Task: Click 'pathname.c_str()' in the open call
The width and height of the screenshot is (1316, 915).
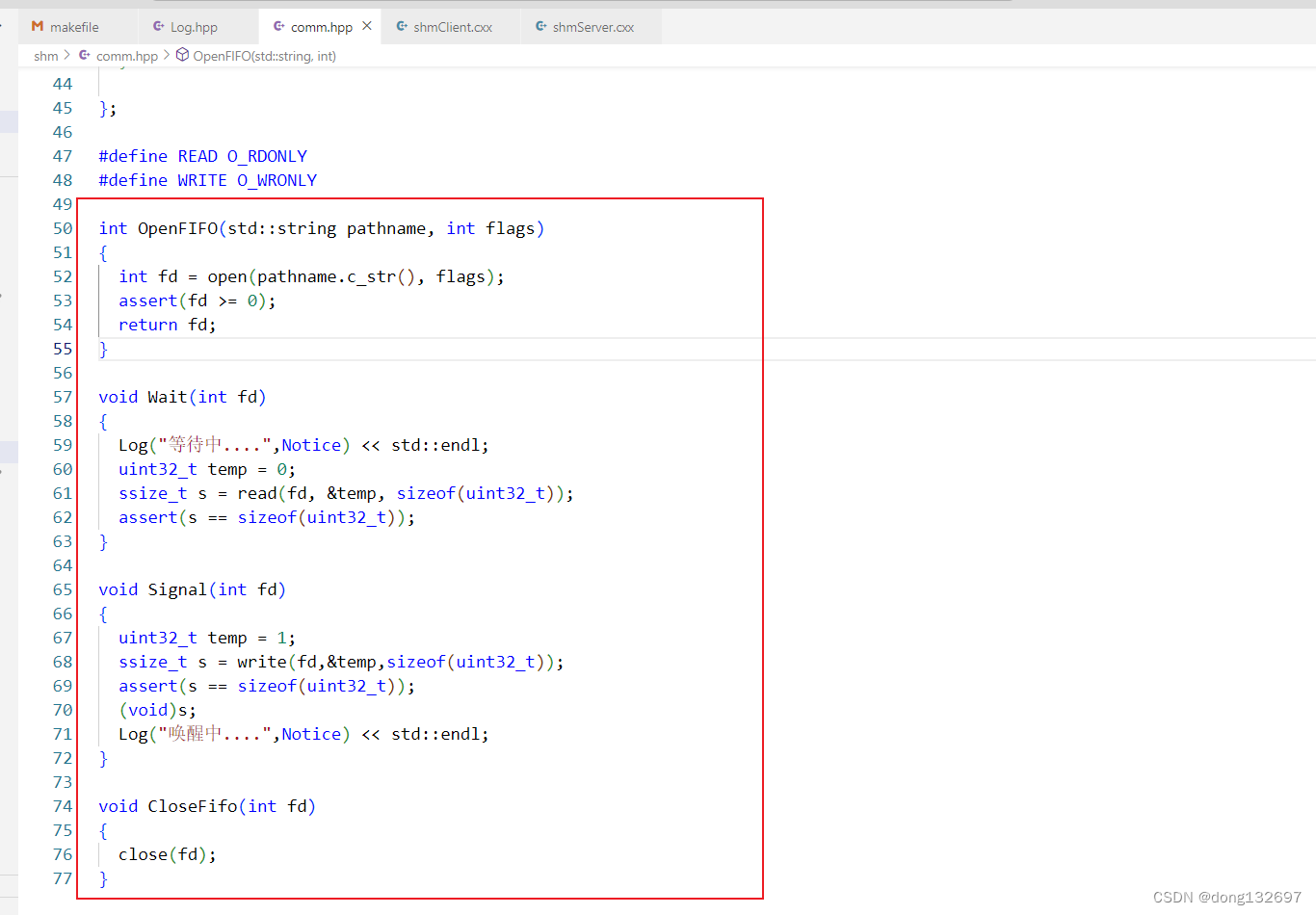Action: [337, 276]
